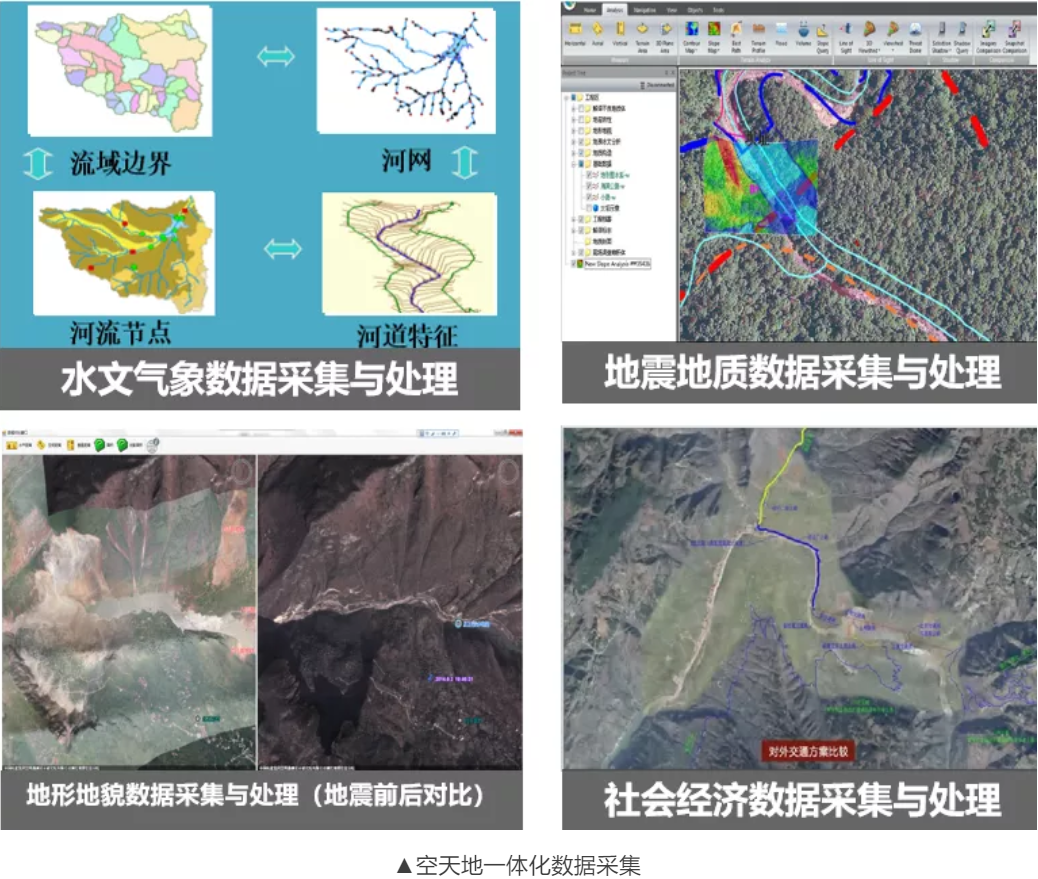Screen dimensions: 1038x879
Task: Toggle checkbox of first folder under root
Action: [580, 110]
